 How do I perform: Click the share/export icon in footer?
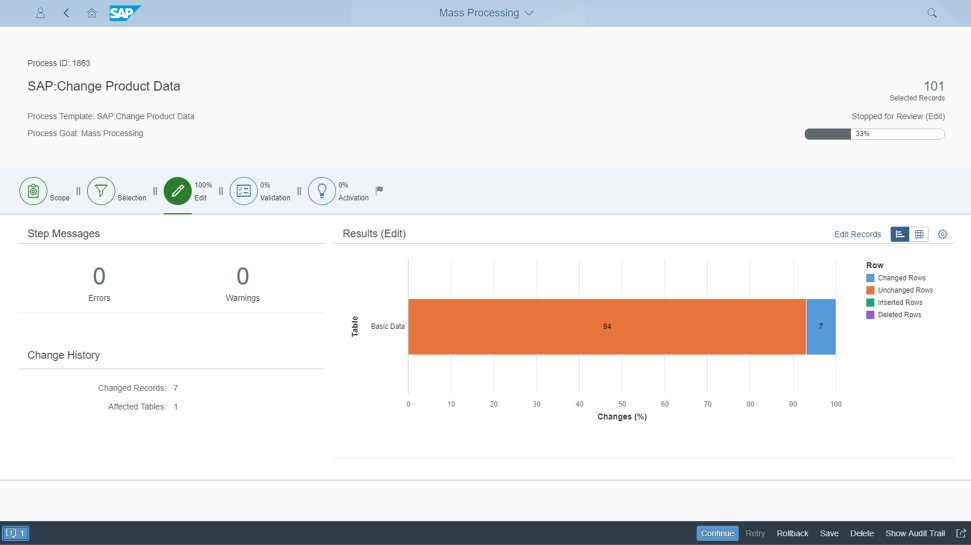(961, 533)
